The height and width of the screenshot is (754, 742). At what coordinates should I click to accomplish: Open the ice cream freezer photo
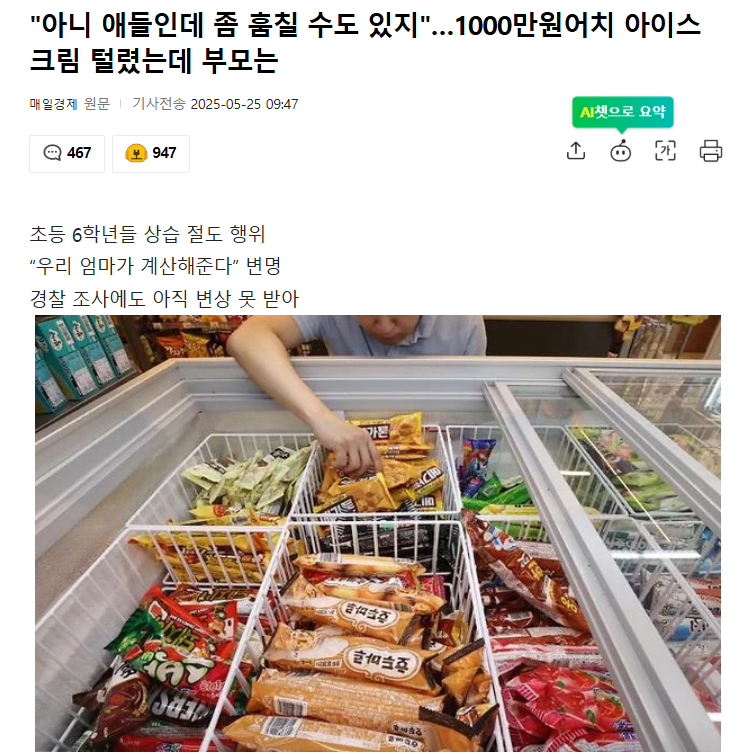point(377,533)
